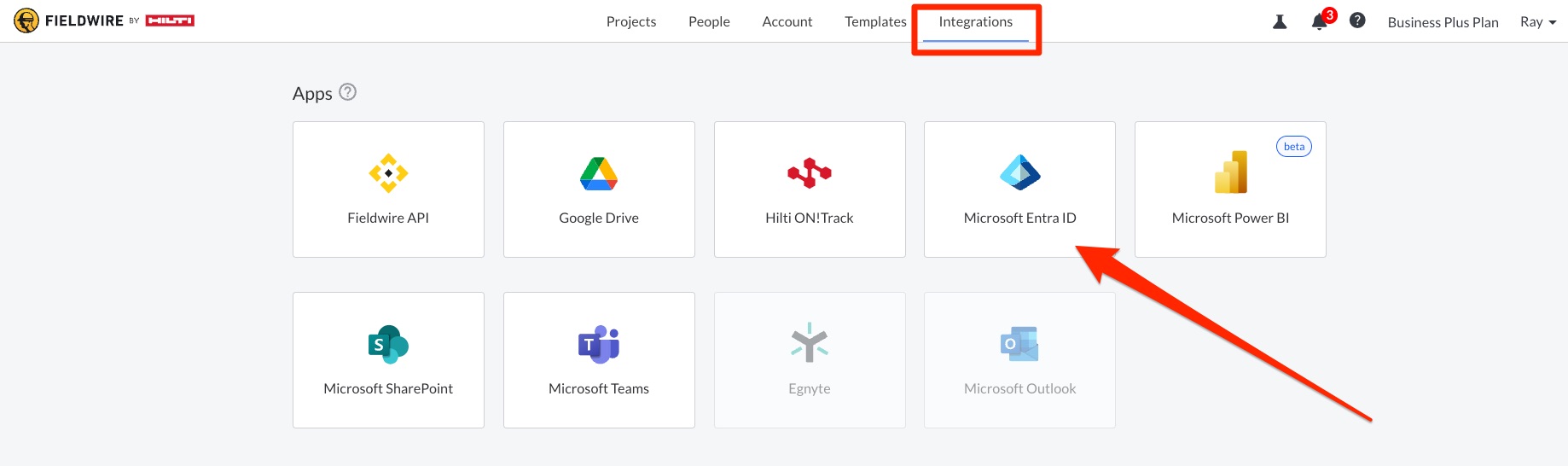Click the Microsoft Entra ID icon
The image size is (1568, 466).
coord(1020,172)
